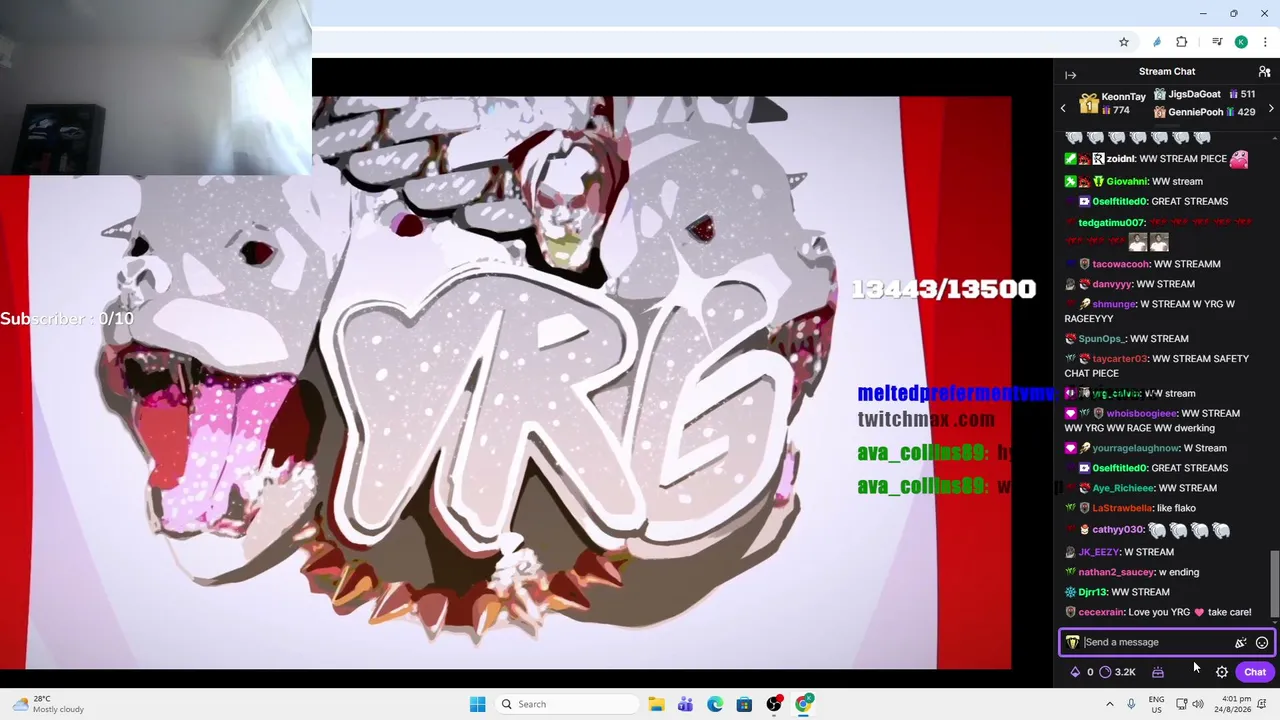Open taycarter03's username in chat
Image resolution: width=1280 pixels, height=720 pixels.
(1120, 359)
